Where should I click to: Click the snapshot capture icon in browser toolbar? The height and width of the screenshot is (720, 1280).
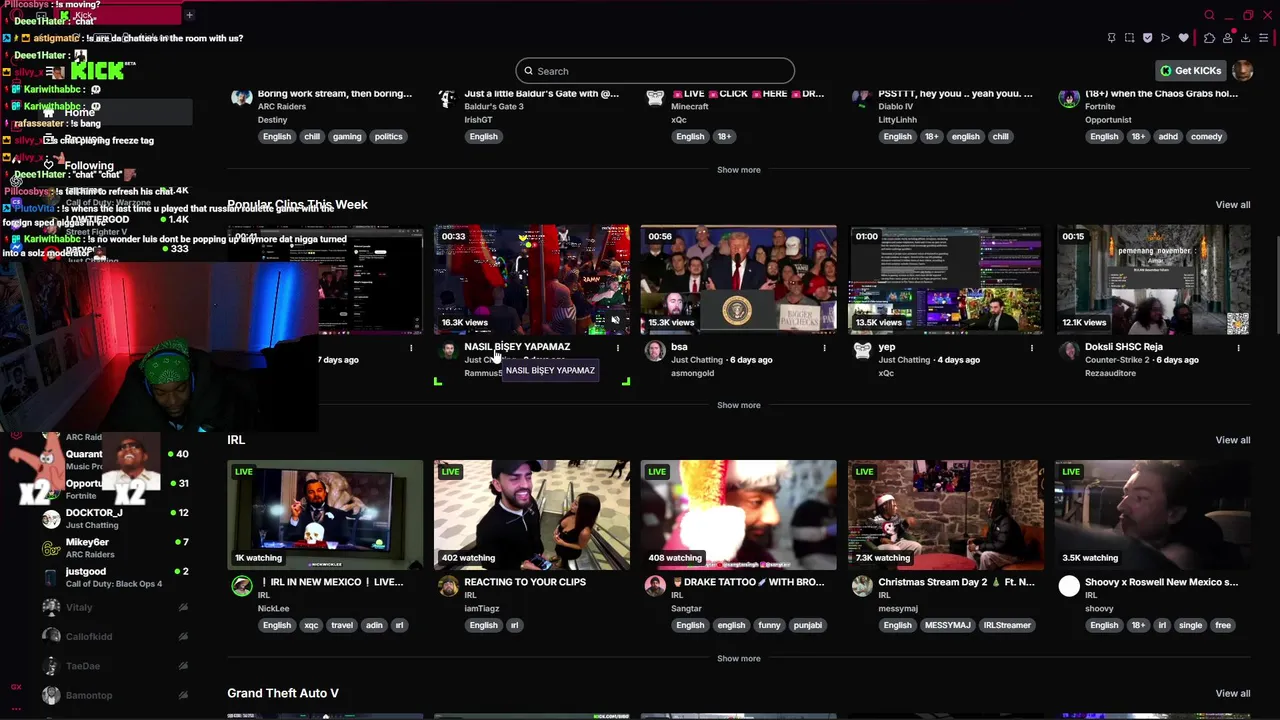tap(1129, 38)
